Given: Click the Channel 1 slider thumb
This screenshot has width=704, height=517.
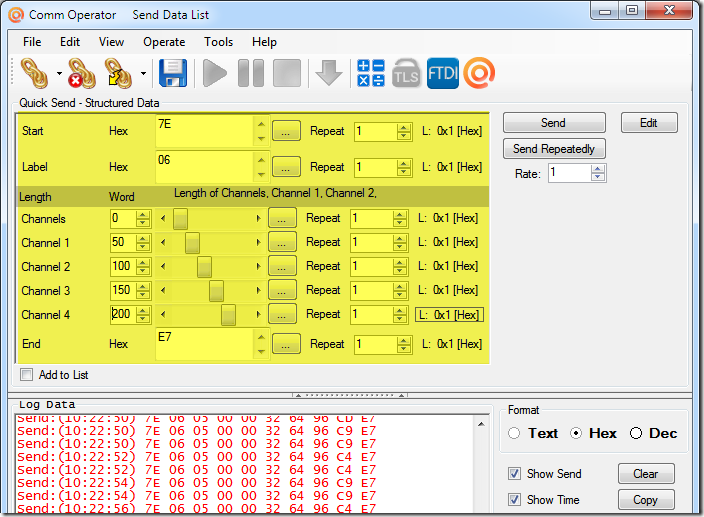Looking at the screenshot, I should click(192, 243).
